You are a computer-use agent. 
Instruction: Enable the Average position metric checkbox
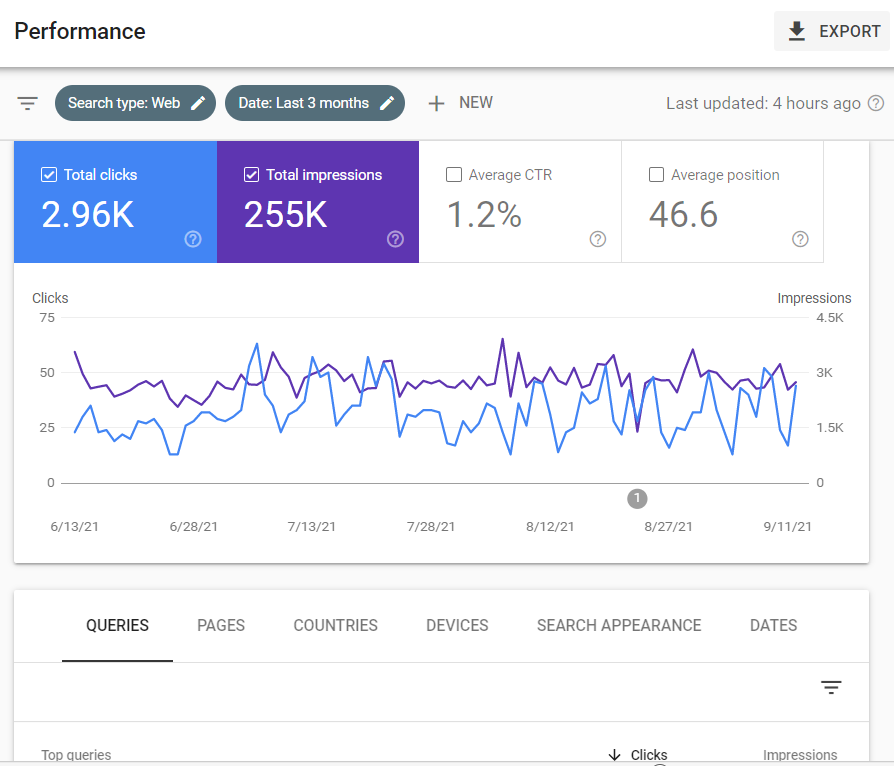[x=656, y=174]
